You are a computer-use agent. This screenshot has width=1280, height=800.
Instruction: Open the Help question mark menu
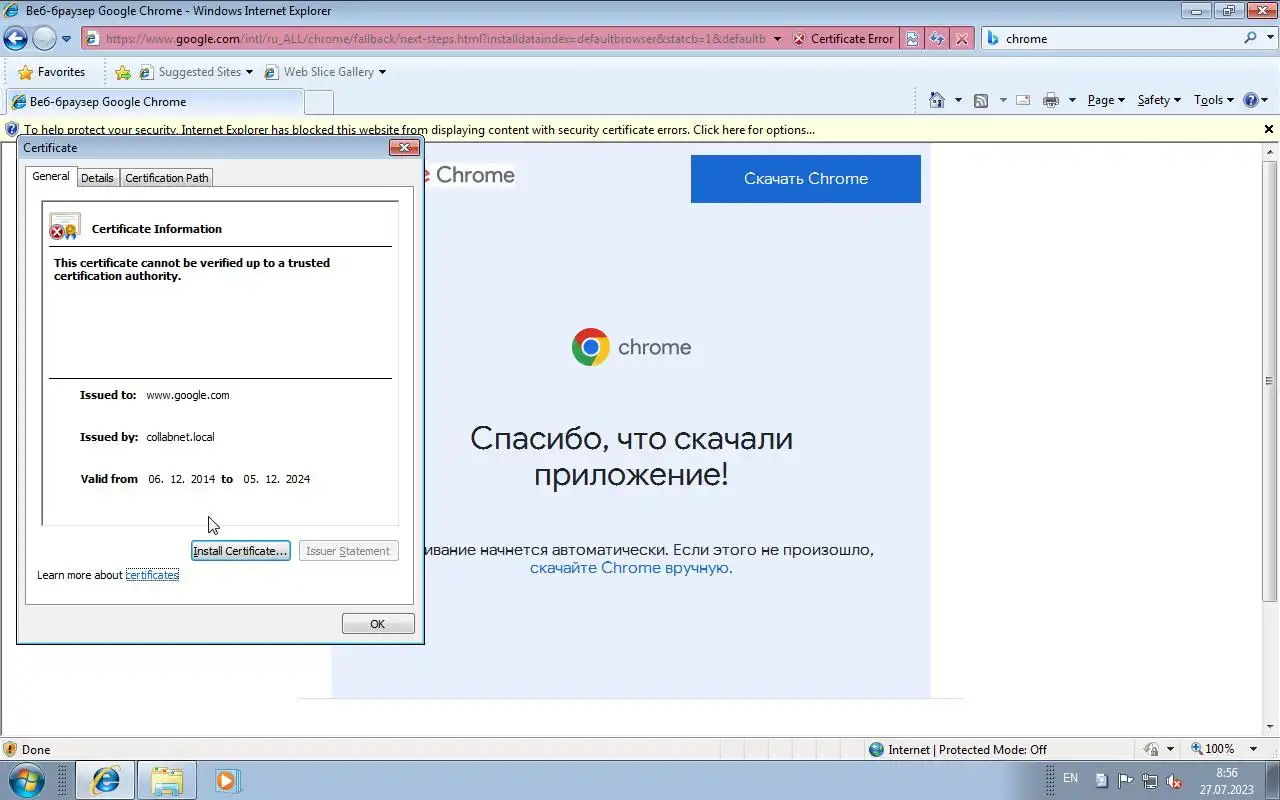coord(1255,100)
